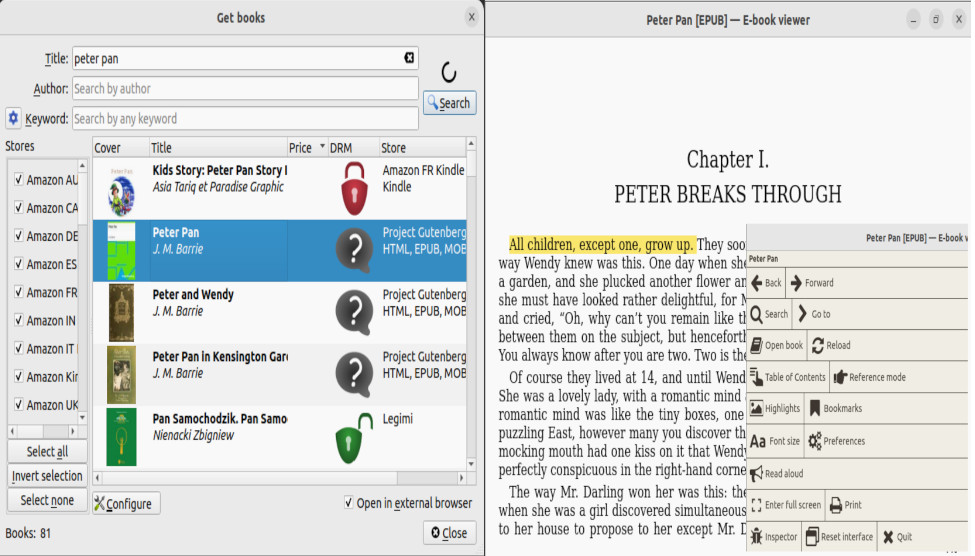Click the results horizontal scroll right arrow
Screen dimensions: 975x556
pyautogui.click(x=461, y=478)
